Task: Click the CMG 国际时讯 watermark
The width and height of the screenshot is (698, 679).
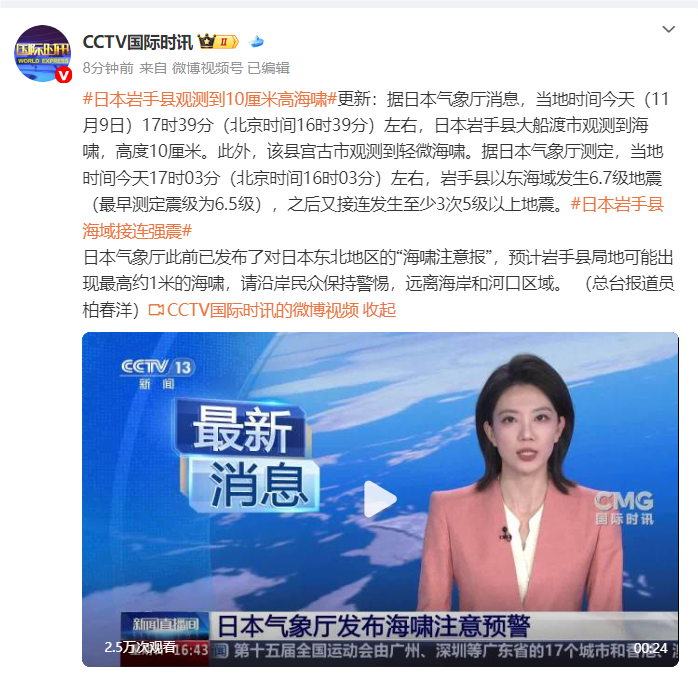Action: click(624, 508)
